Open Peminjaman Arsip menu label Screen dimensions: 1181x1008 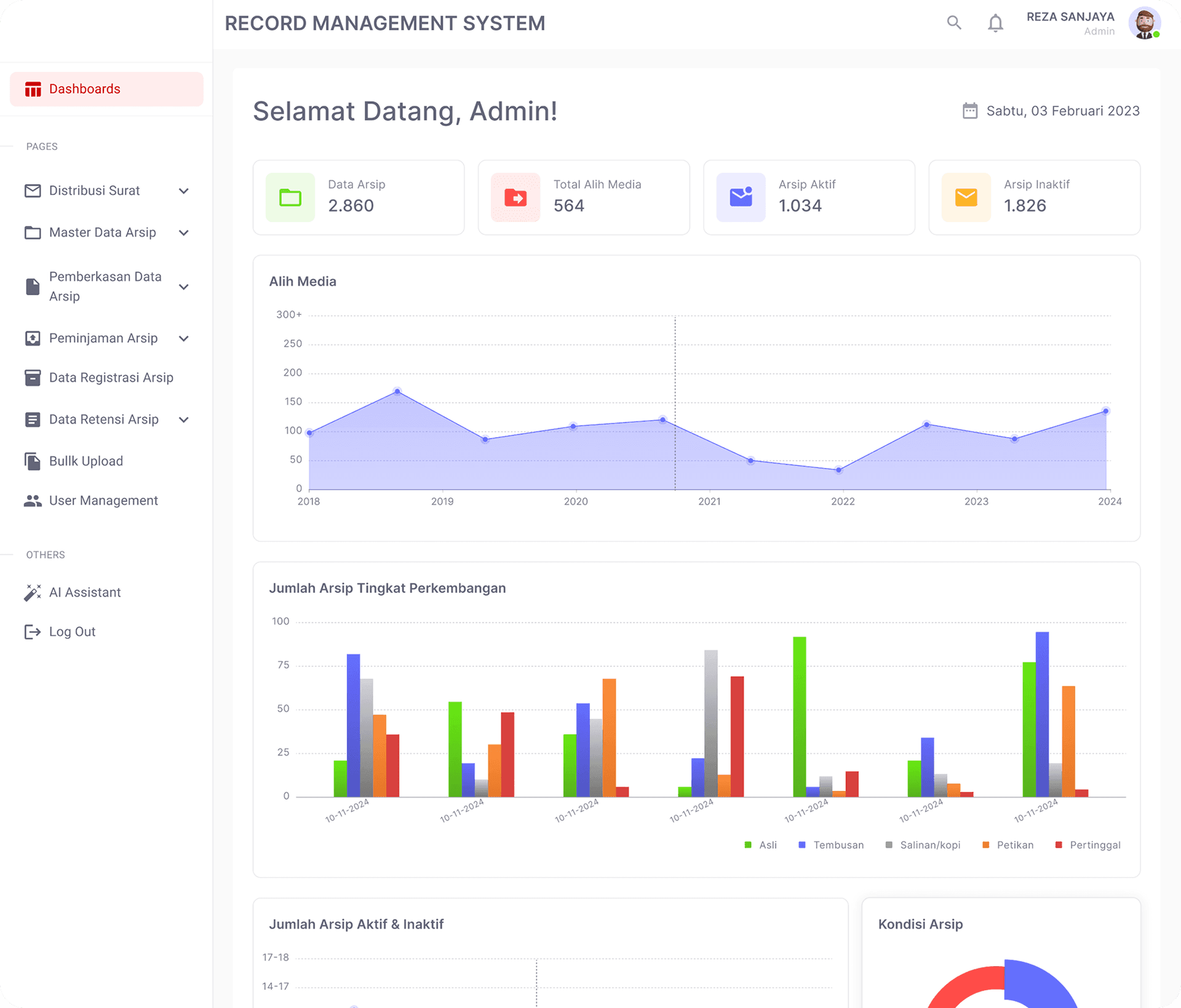click(x=103, y=338)
